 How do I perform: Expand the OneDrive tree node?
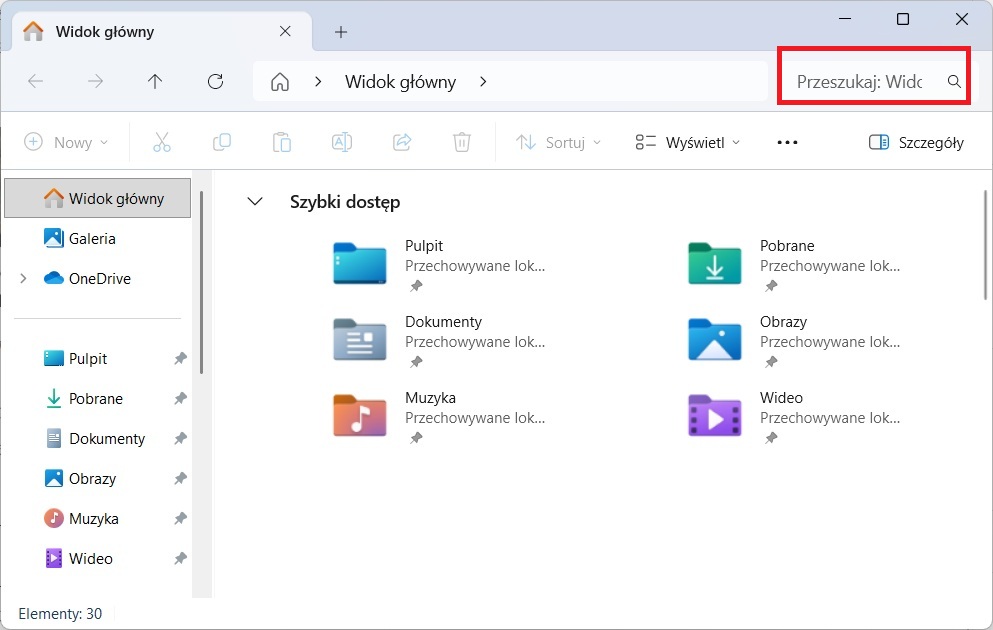click(x=23, y=279)
